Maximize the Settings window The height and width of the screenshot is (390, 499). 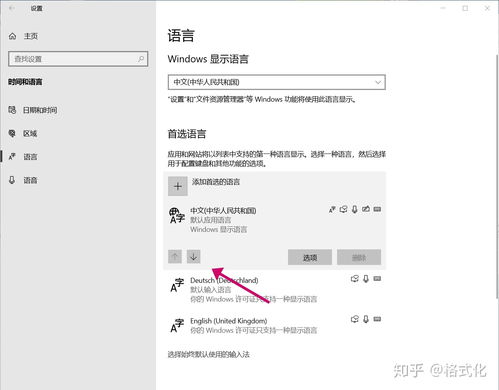[x=465, y=8]
